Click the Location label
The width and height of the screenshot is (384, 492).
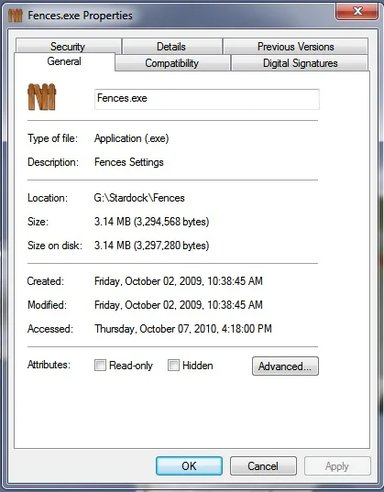(x=47, y=198)
